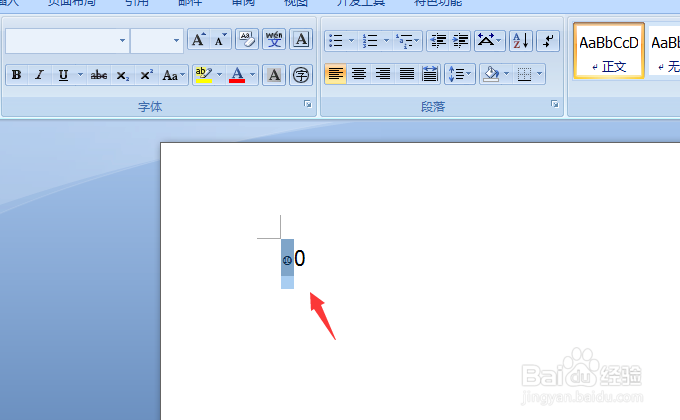Image resolution: width=680 pixels, height=420 pixels.
Task: Center align text
Action: [x=359, y=74]
